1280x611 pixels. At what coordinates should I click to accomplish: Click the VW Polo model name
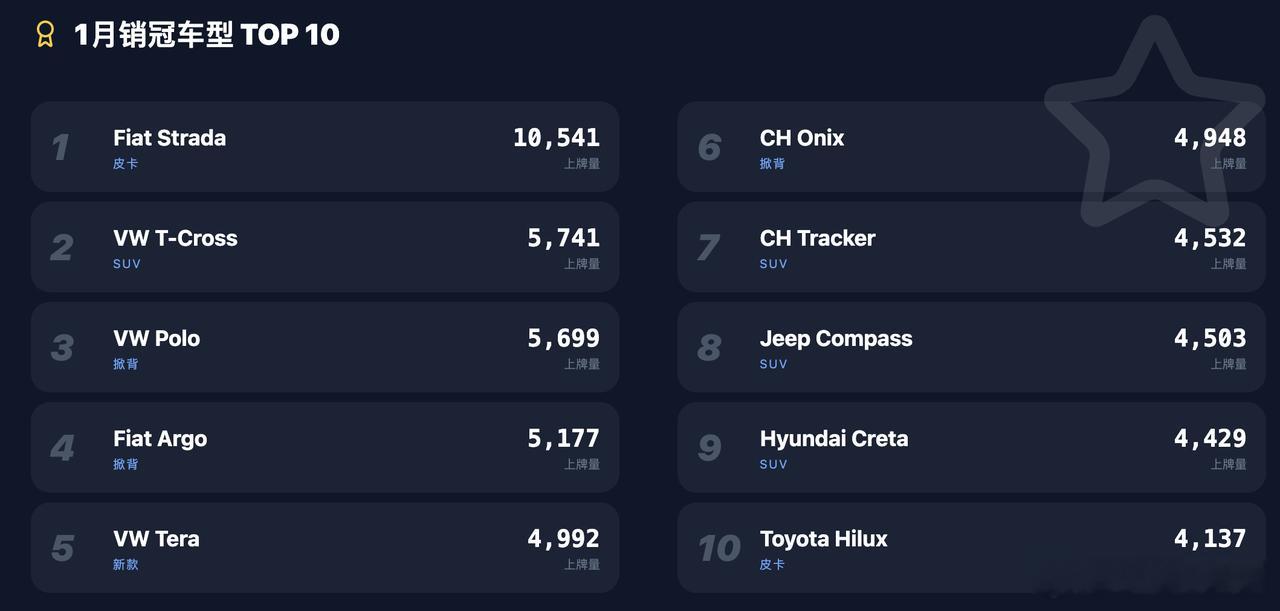[x=156, y=338]
